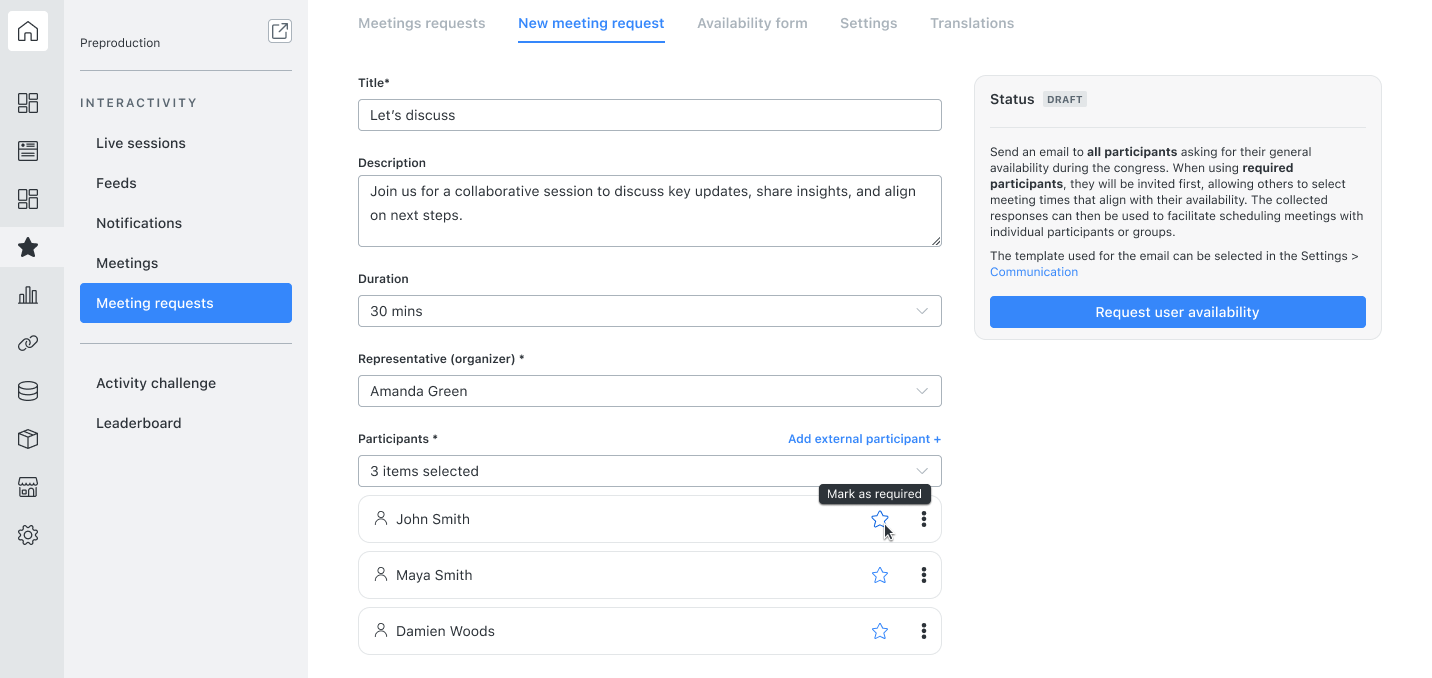Open the lower layout grid icon
The width and height of the screenshot is (1432, 678).
(28, 199)
